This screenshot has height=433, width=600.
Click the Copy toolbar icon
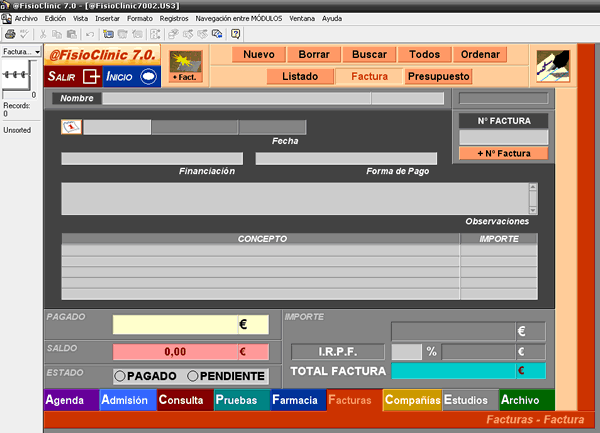point(57,34)
